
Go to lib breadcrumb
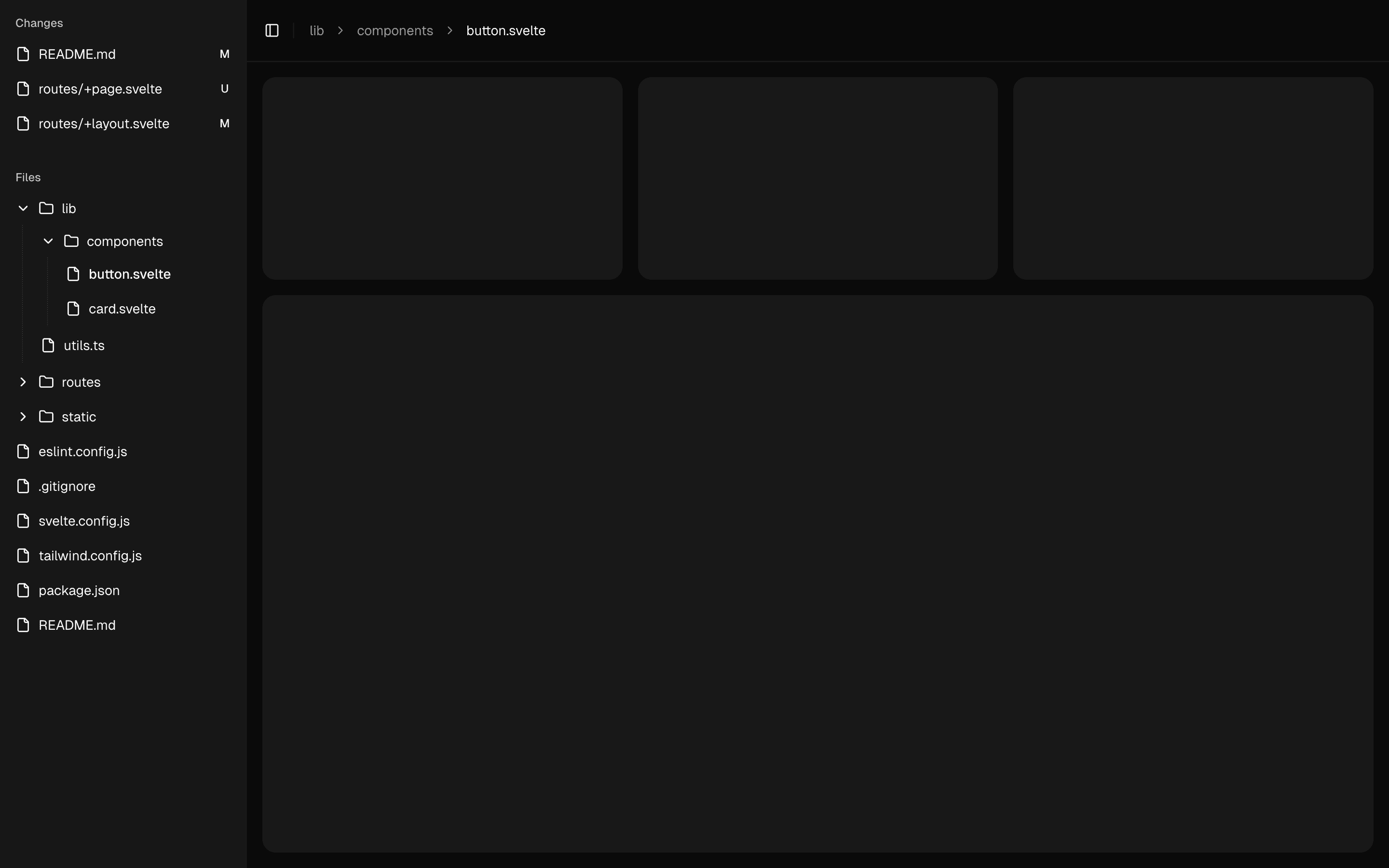tap(317, 30)
